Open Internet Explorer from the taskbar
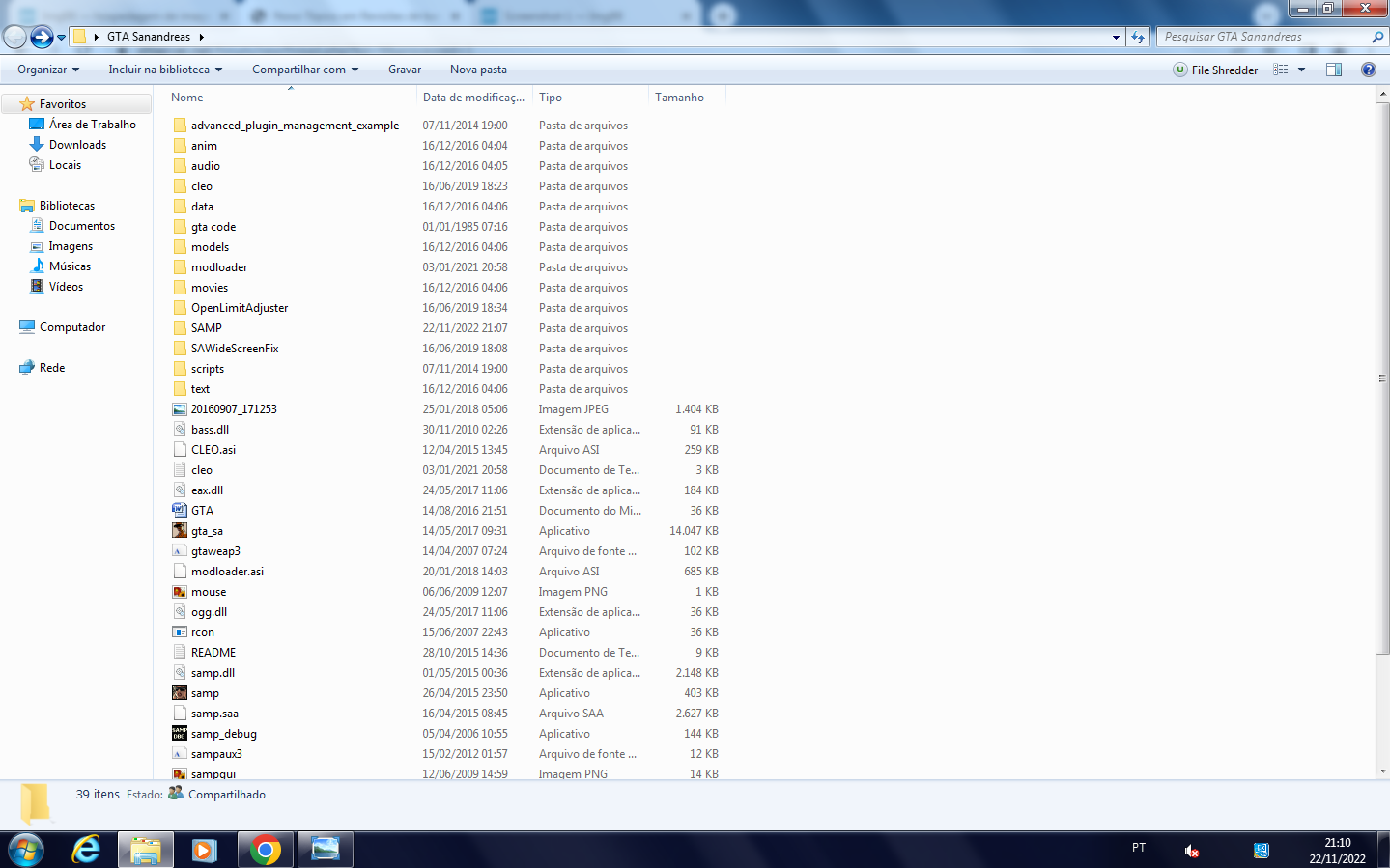 [x=86, y=850]
